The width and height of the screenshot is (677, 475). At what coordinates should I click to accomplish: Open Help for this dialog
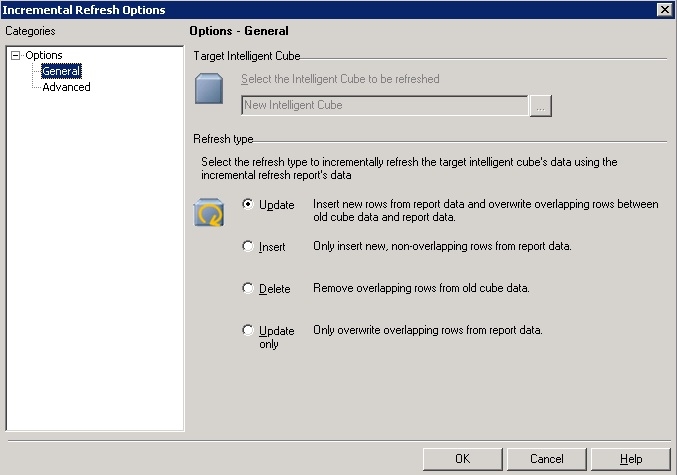630,459
